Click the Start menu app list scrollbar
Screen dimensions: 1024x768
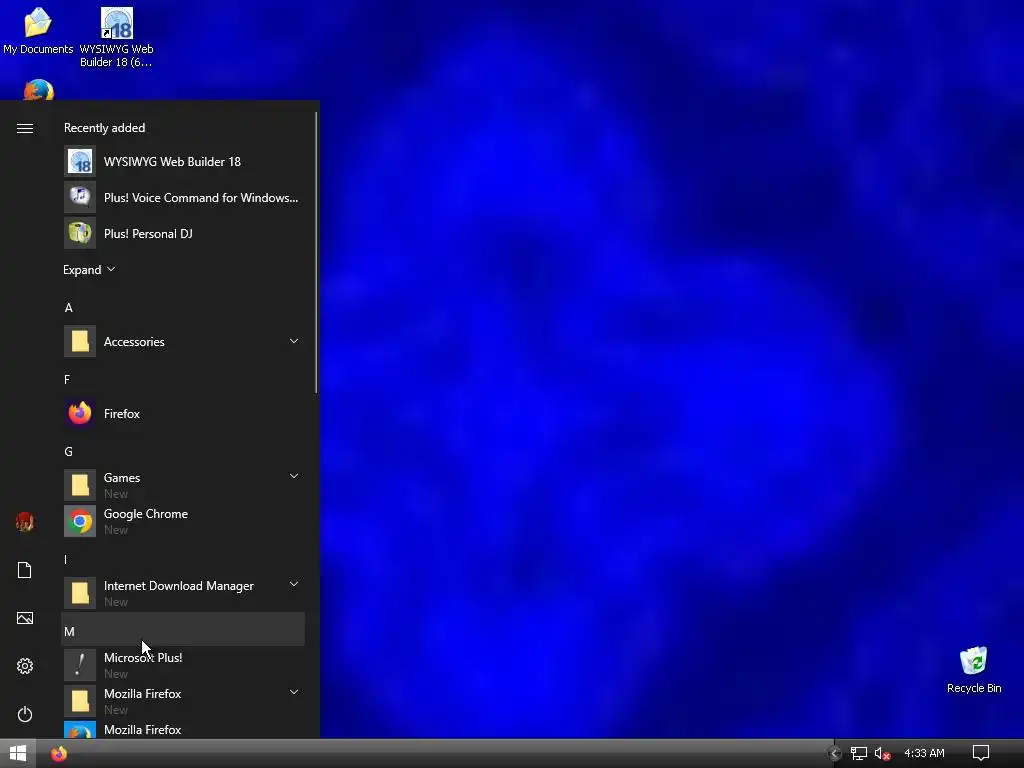point(316,252)
